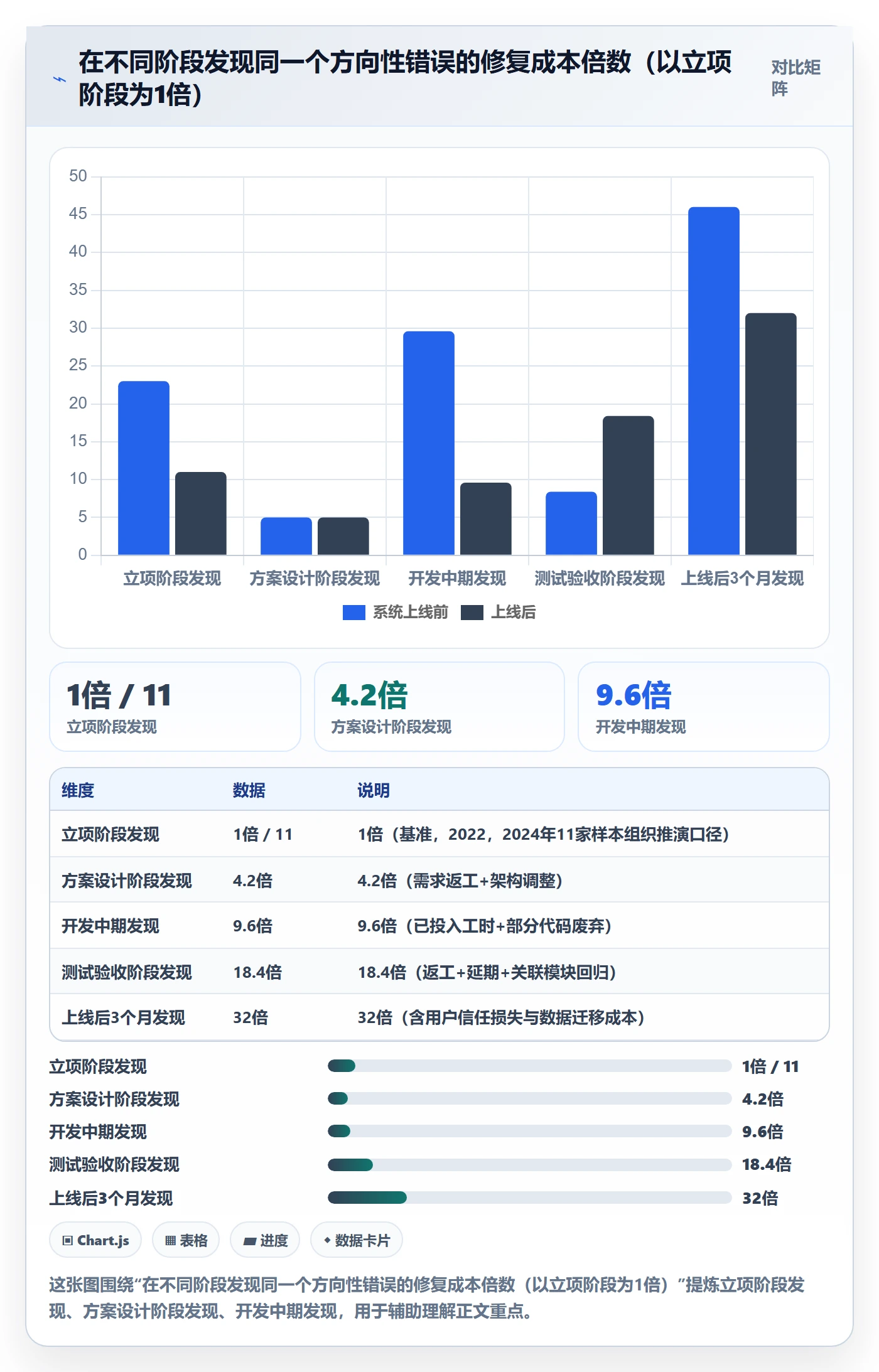Click the progress bar for 开发中期发现
Viewport: 879px width, 1372px height.
pyautogui.click(x=530, y=1131)
